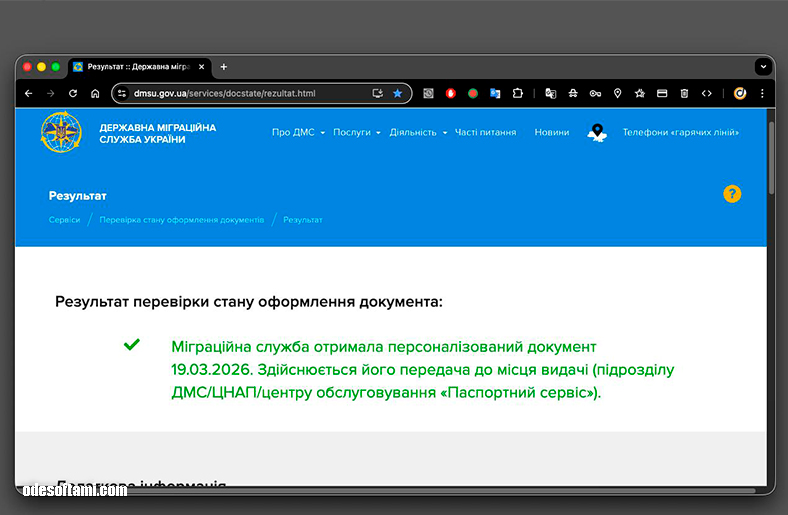Screen dimensions: 788x515
Task: Click the "Телефони «гарячих ліній»" link
Action: click(x=680, y=132)
